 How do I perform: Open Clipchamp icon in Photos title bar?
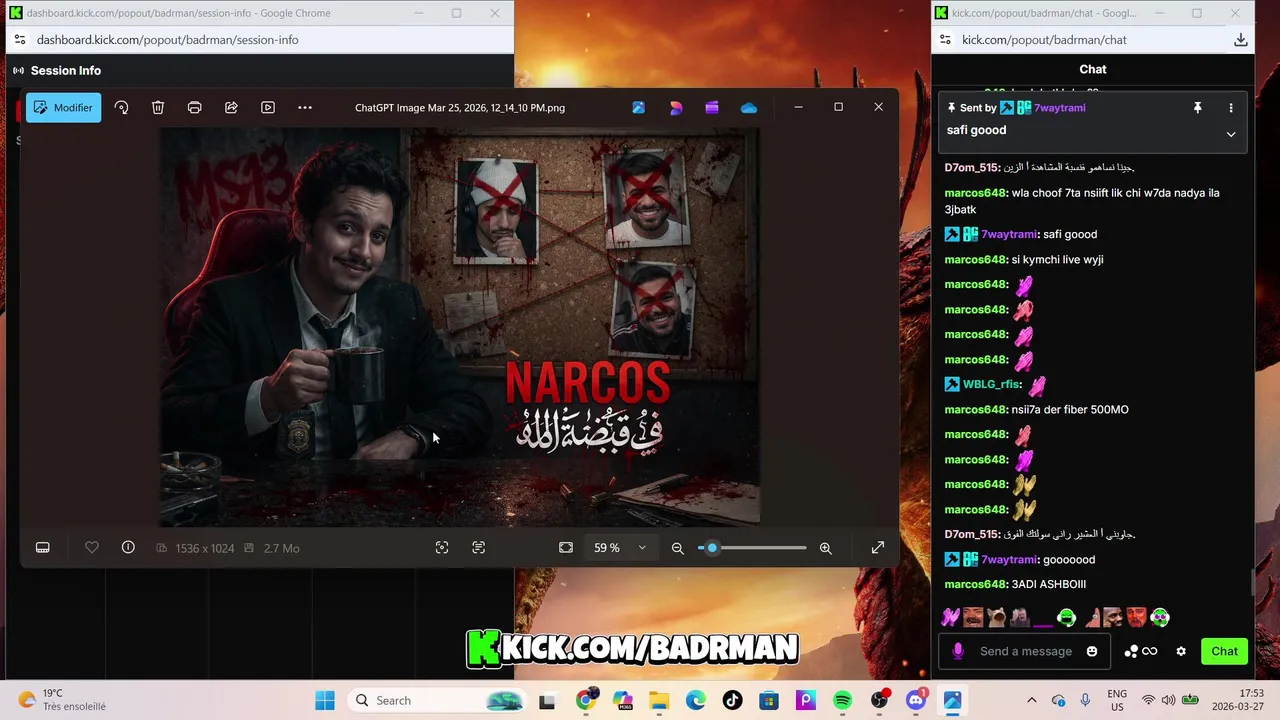pyautogui.click(x=712, y=108)
